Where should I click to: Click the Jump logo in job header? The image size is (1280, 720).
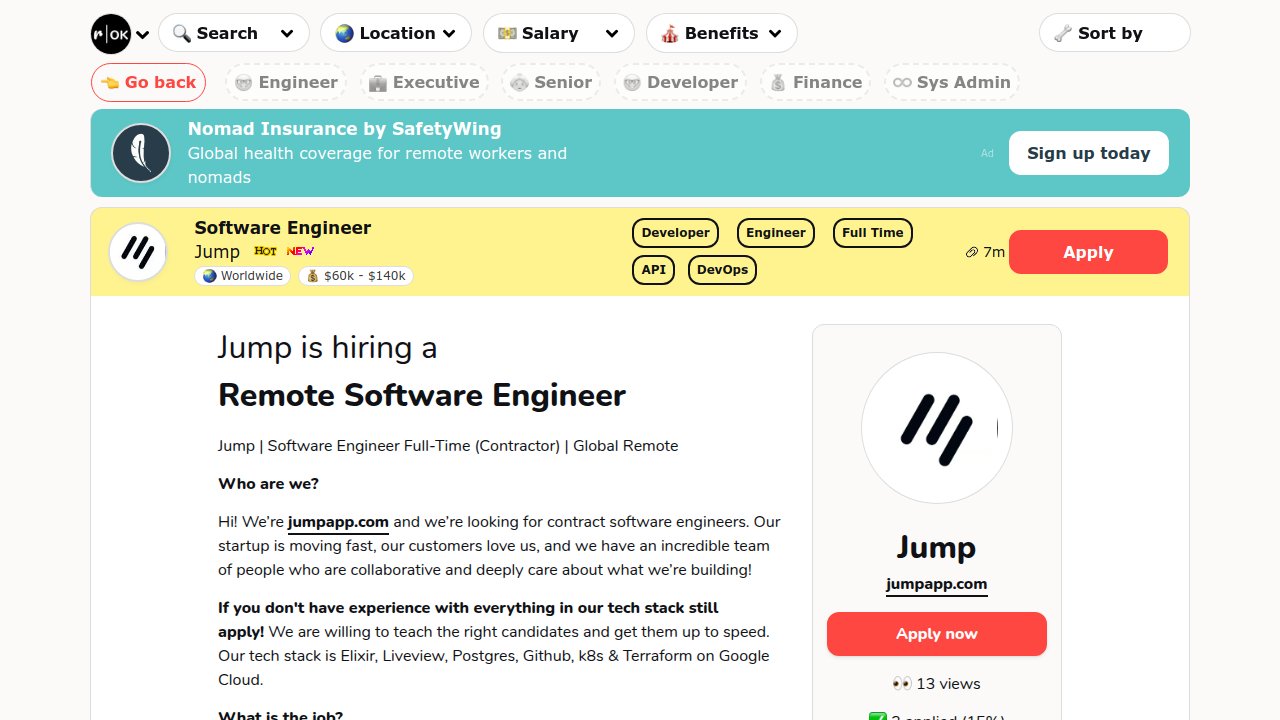point(138,252)
